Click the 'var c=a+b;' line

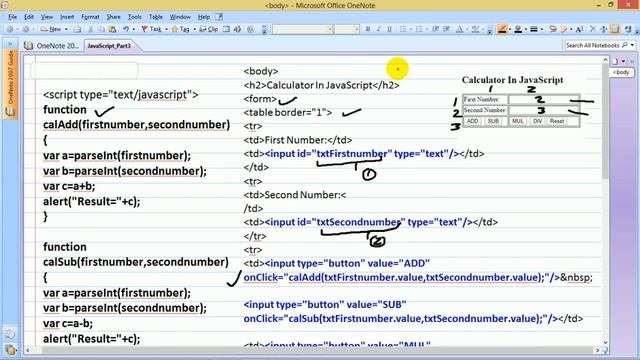pyautogui.click(x=69, y=186)
